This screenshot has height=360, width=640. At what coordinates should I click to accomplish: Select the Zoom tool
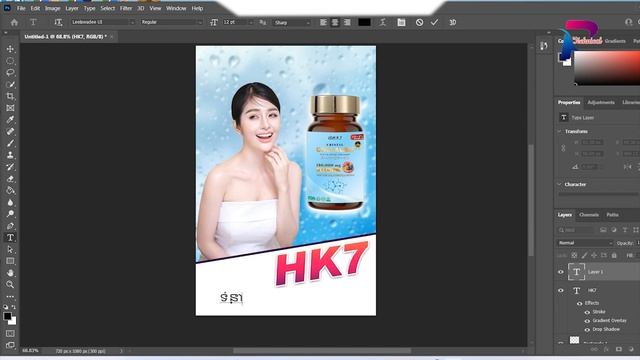tap(10, 284)
